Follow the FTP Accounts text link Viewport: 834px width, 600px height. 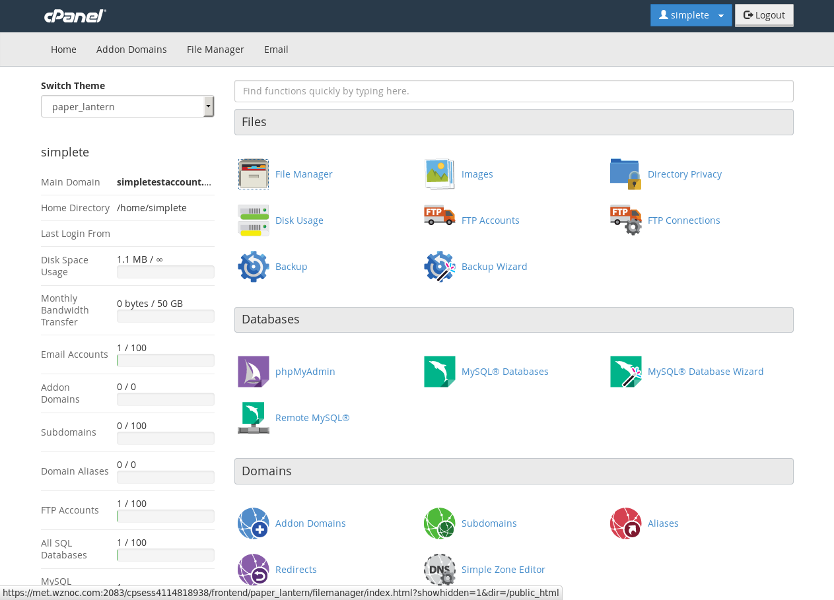[490, 220]
